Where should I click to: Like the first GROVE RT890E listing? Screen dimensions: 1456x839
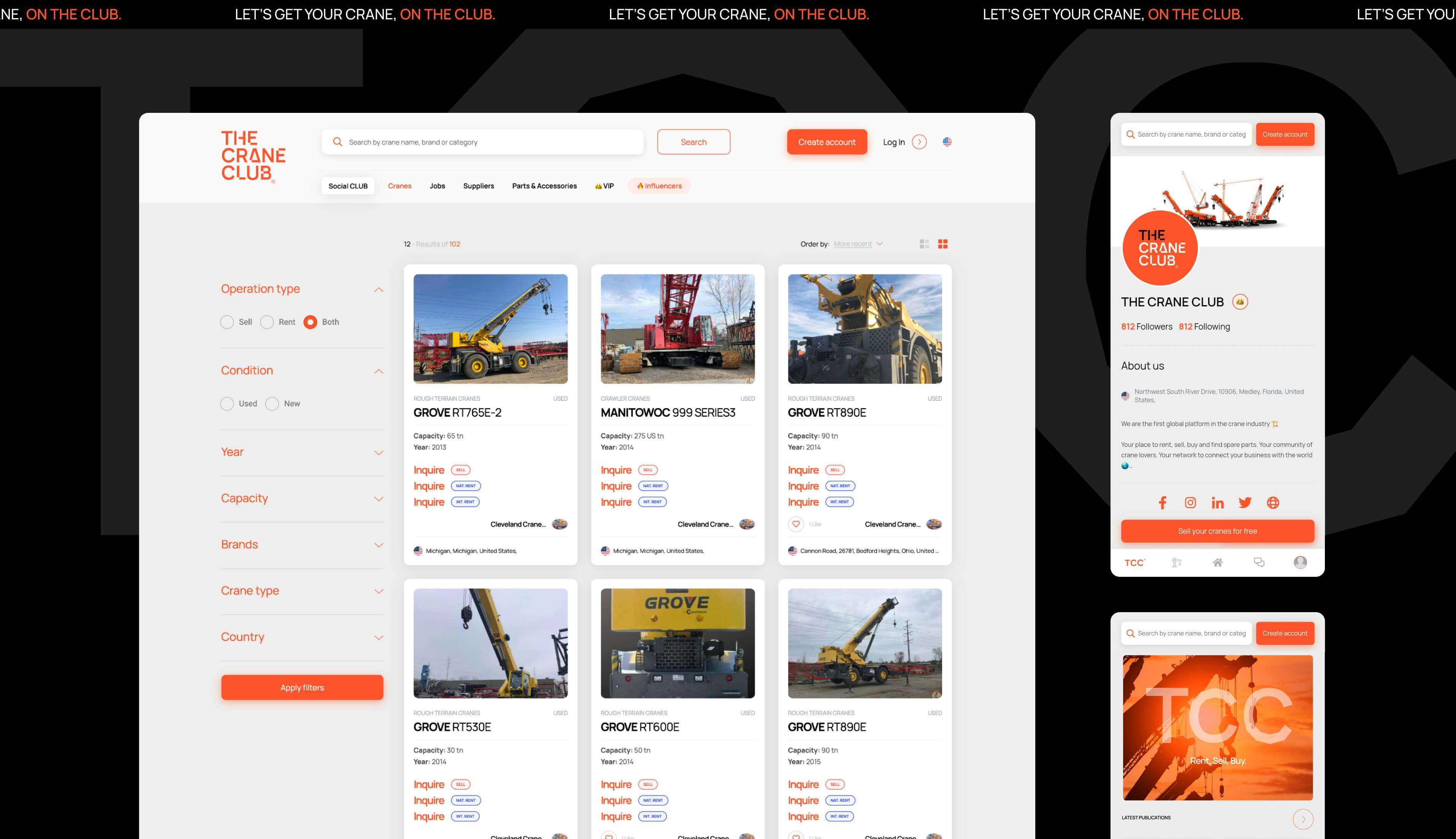(796, 524)
